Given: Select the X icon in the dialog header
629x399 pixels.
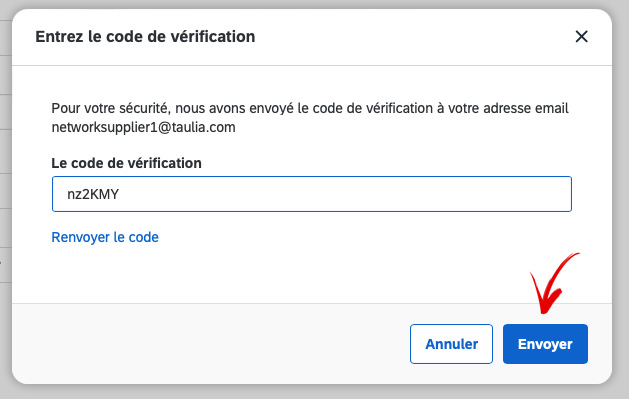Looking at the screenshot, I should pos(581,36).
